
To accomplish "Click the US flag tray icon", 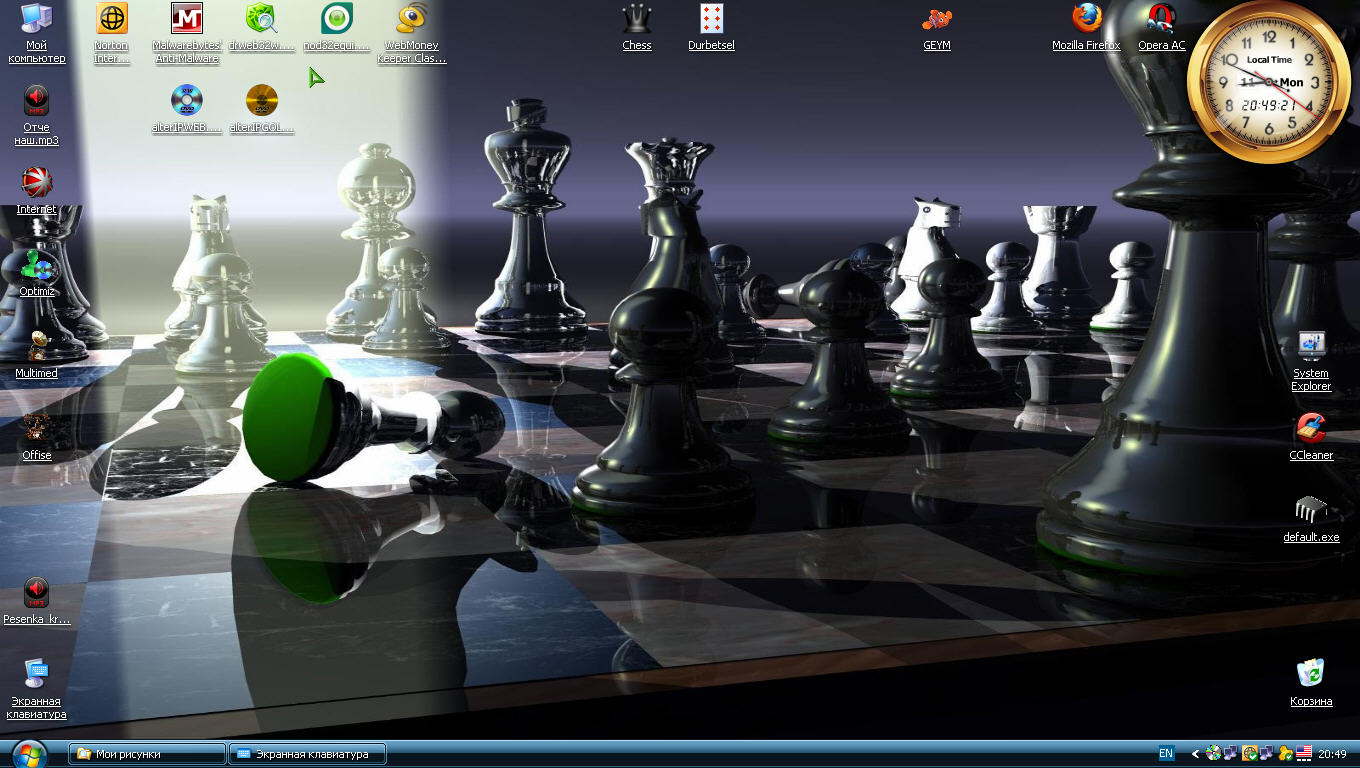I will [1304, 753].
